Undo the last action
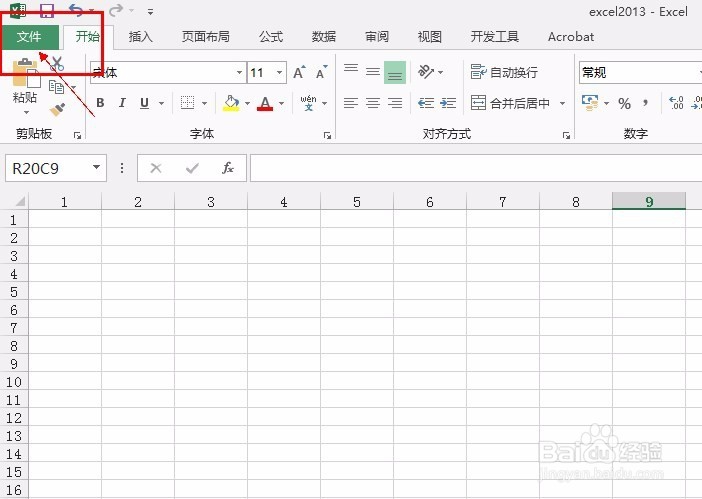This screenshot has height=499, width=702. 76,10
